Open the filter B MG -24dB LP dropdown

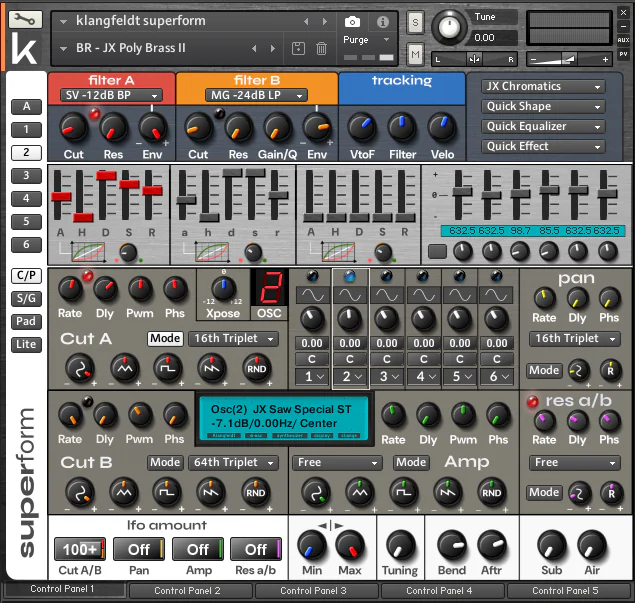click(x=256, y=96)
